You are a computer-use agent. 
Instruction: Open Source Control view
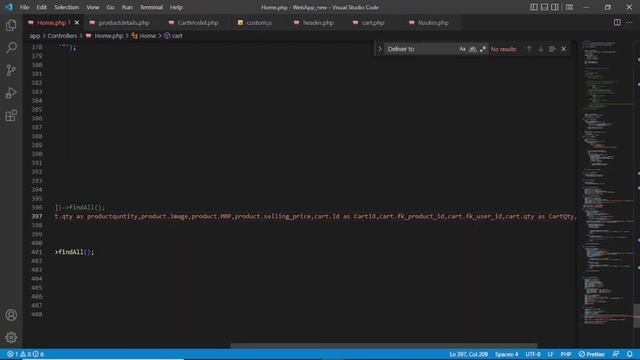(11, 70)
